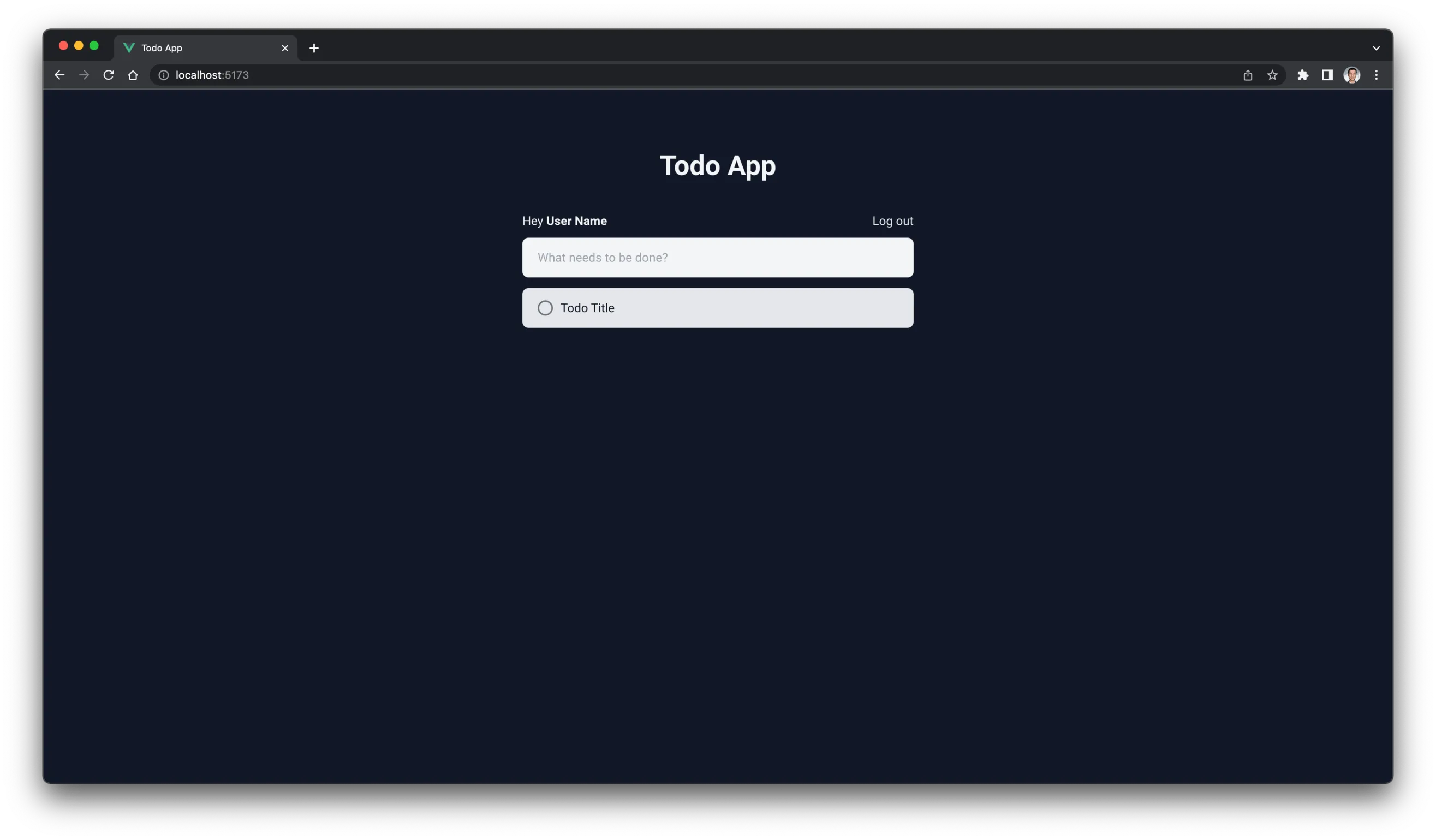Mark Todo Title as complete
Image resolution: width=1436 pixels, height=840 pixels.
(x=545, y=308)
